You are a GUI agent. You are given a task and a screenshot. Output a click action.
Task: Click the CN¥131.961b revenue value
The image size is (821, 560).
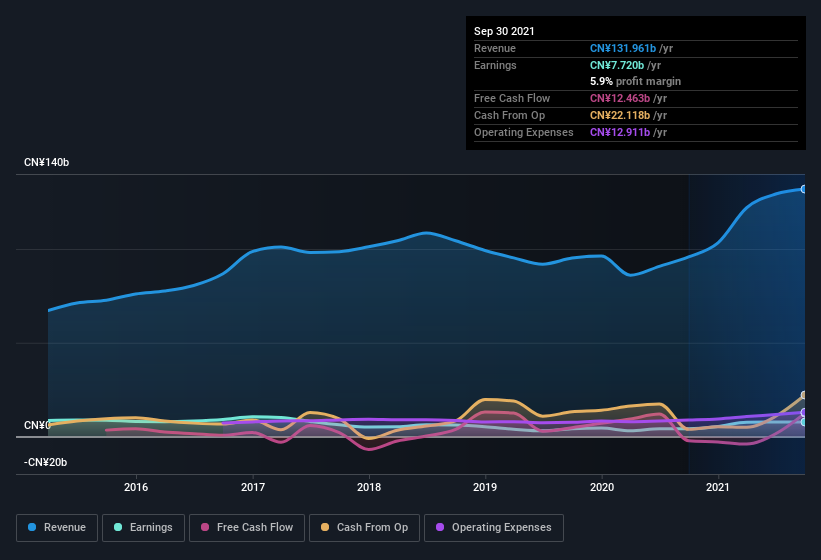click(x=623, y=48)
